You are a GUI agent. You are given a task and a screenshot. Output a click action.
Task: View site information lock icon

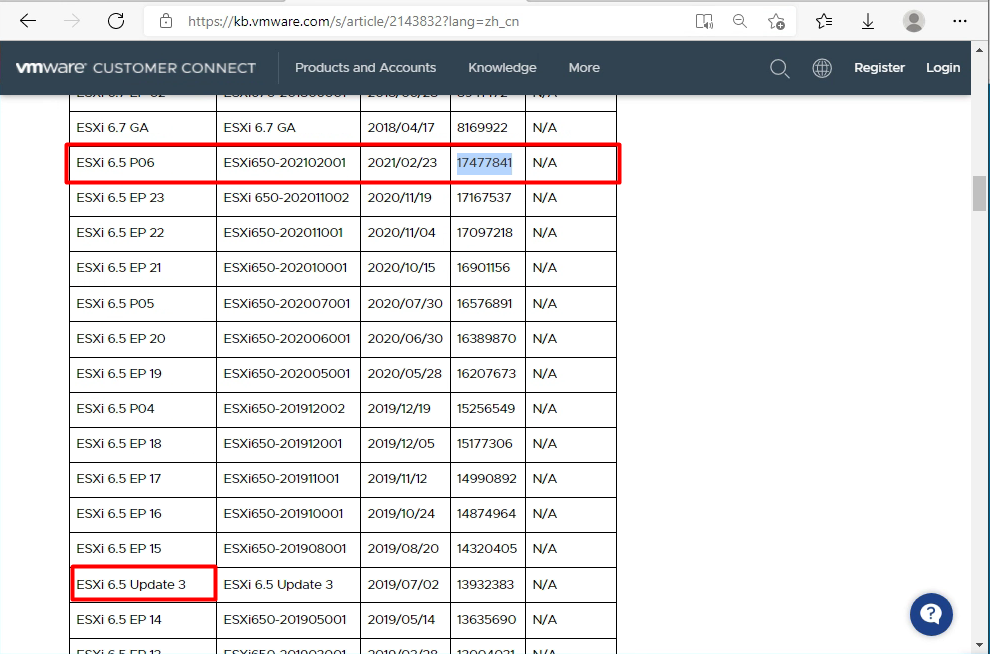(165, 21)
